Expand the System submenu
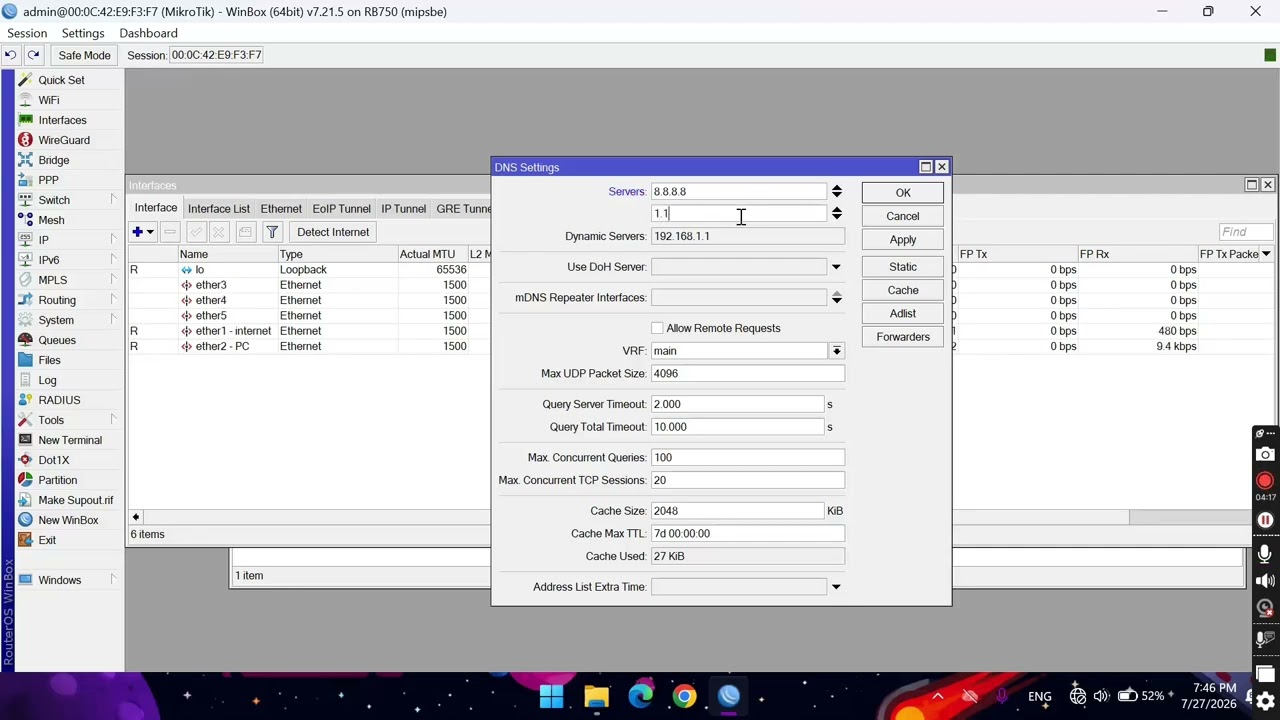The height and width of the screenshot is (720, 1280). tap(114, 320)
